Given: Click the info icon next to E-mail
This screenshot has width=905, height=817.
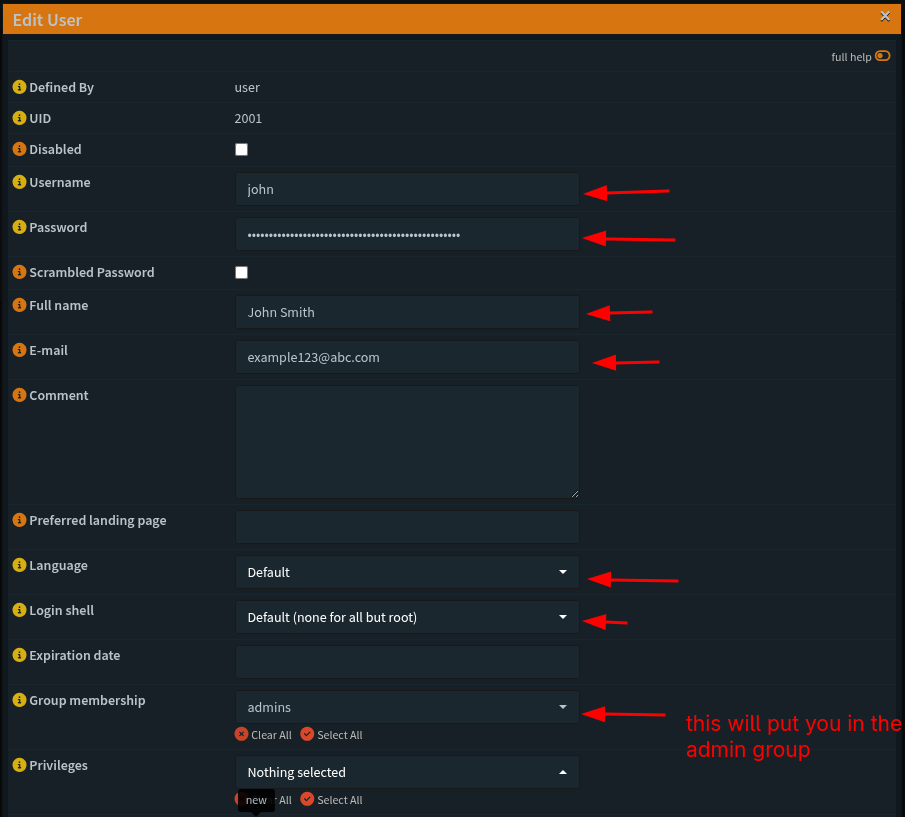Looking at the screenshot, I should [19, 350].
